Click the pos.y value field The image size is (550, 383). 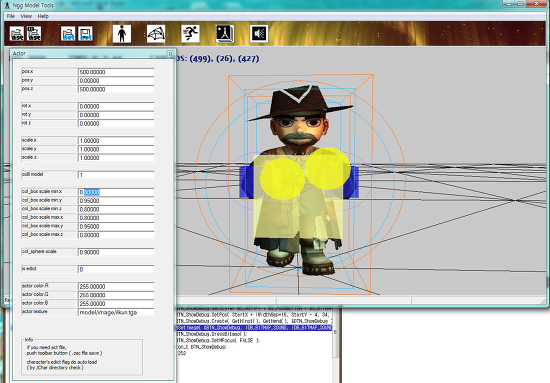[116, 81]
